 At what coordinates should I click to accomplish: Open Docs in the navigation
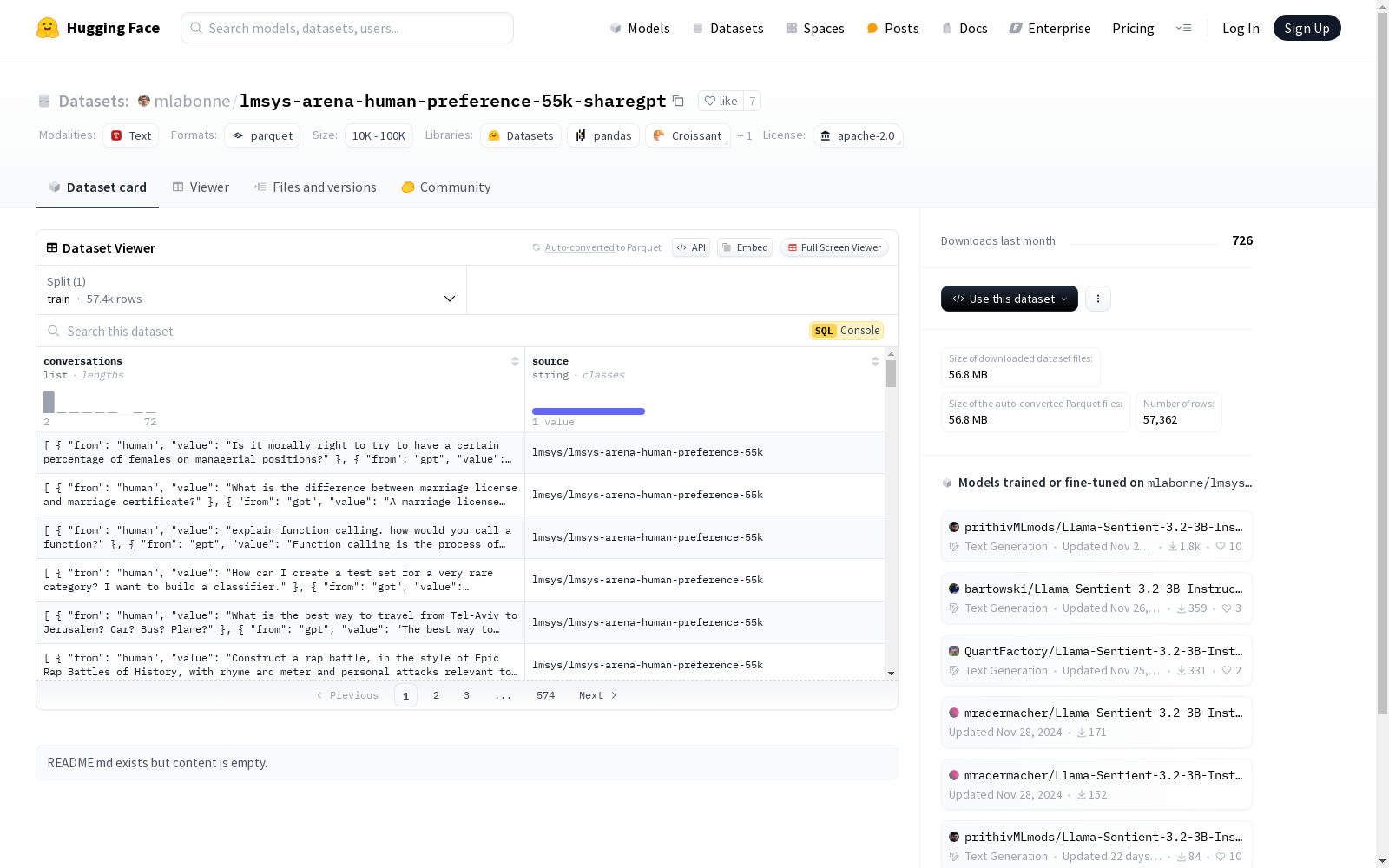pyautogui.click(x=964, y=28)
